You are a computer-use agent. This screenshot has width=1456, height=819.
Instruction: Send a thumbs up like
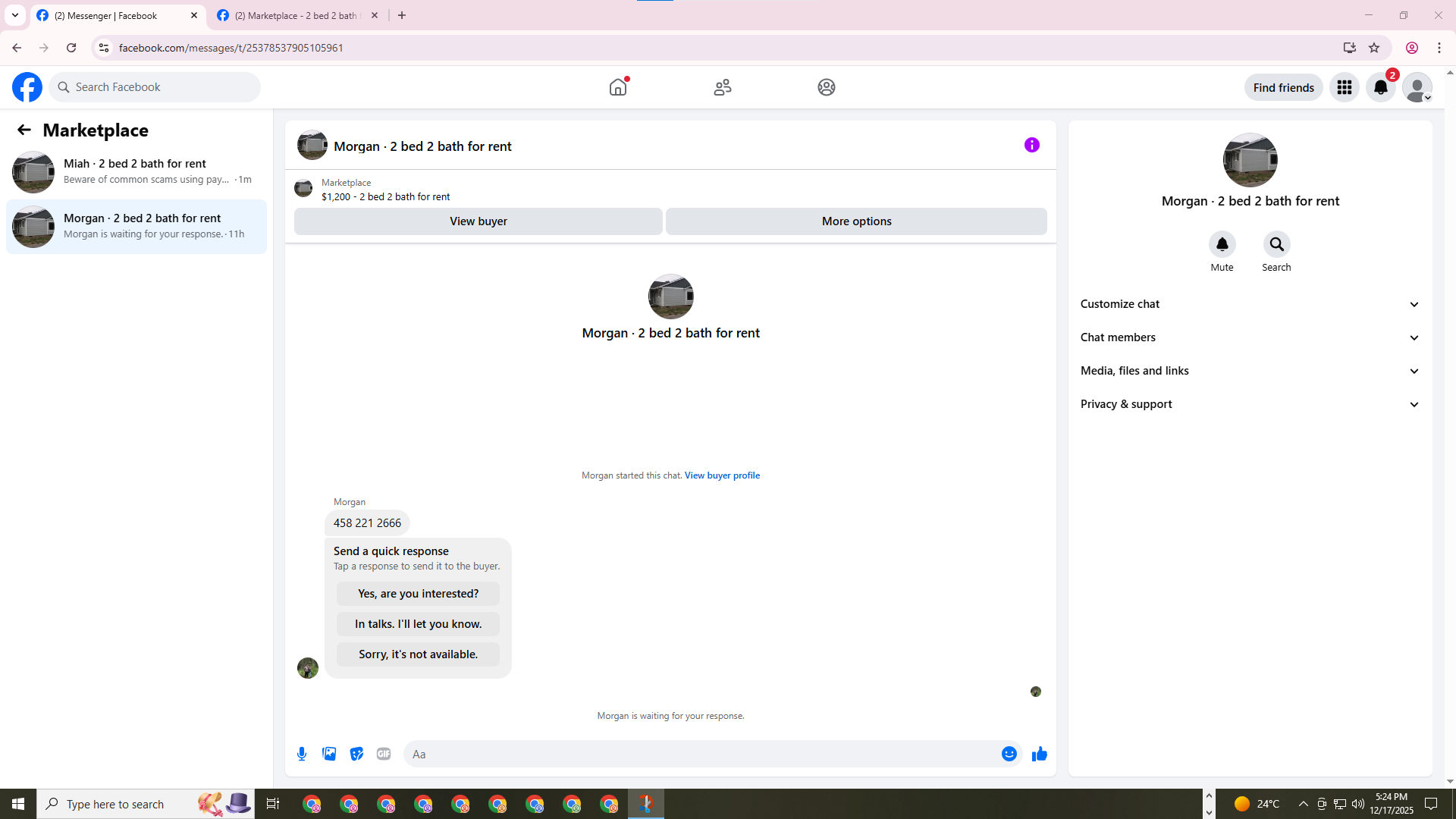[x=1039, y=754]
